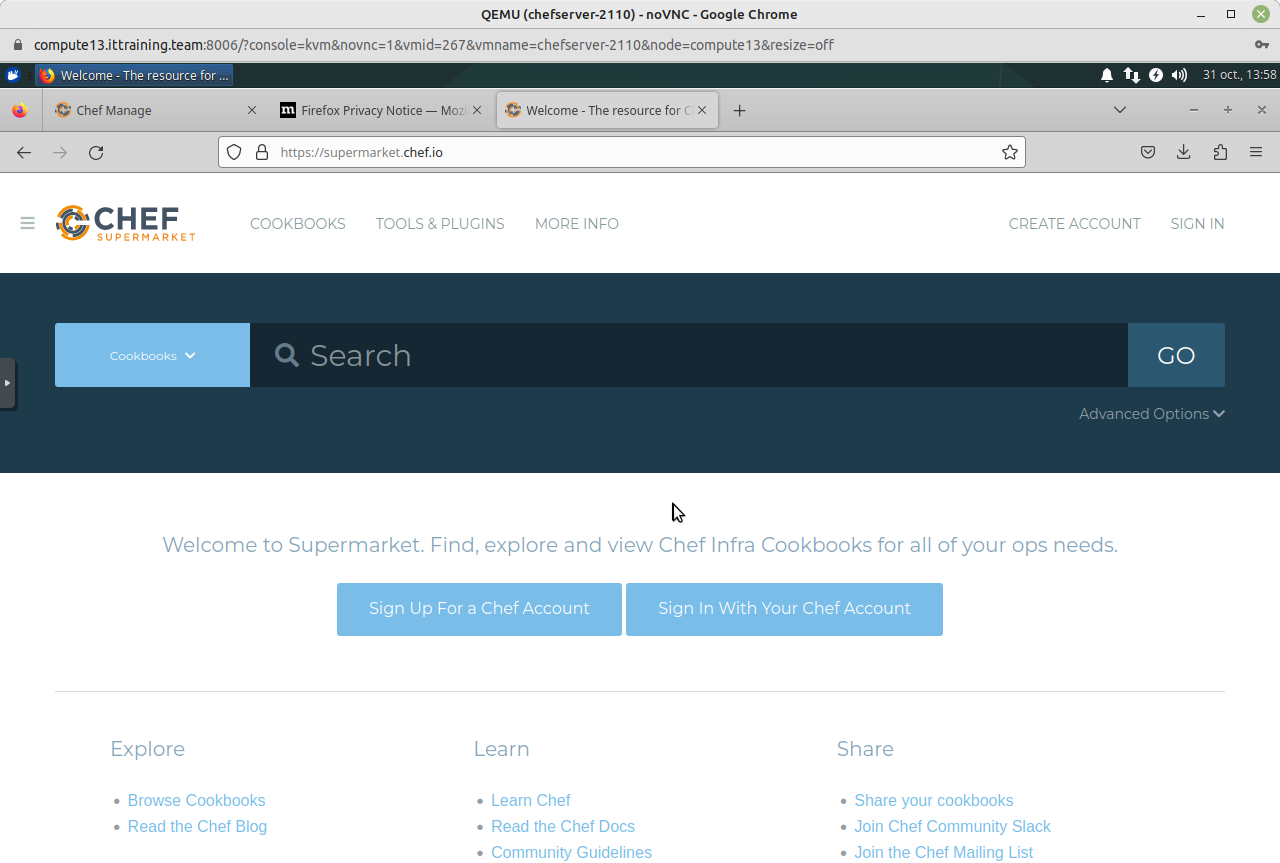
Task: Expand the Cookbooks search type dropdown
Action: [152, 355]
